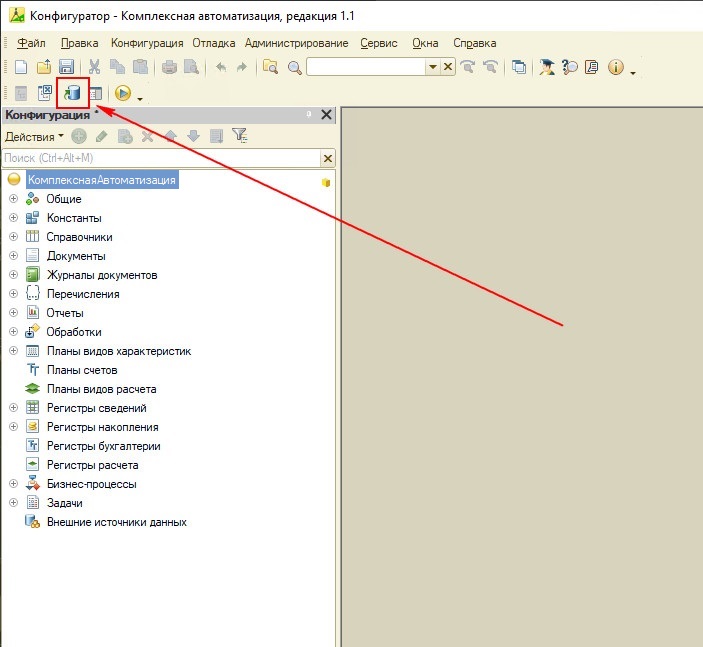Click the Find previous icon
703x647 pixels.
(x=490, y=67)
